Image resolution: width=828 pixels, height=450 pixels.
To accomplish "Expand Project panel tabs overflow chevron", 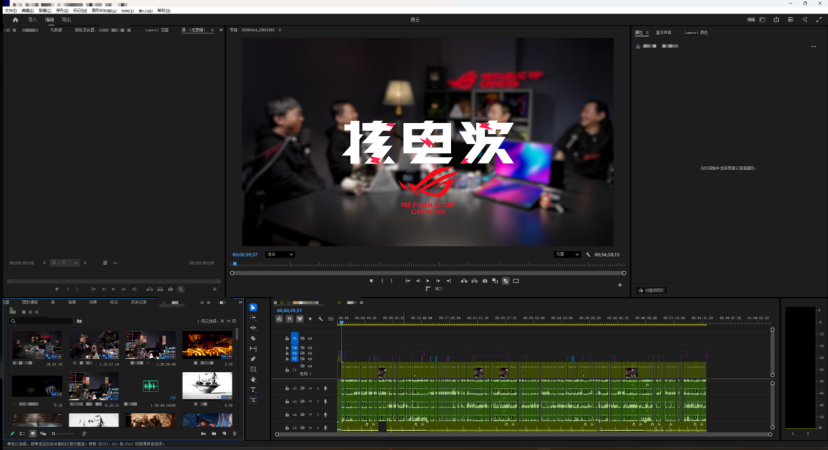I will 240,302.
